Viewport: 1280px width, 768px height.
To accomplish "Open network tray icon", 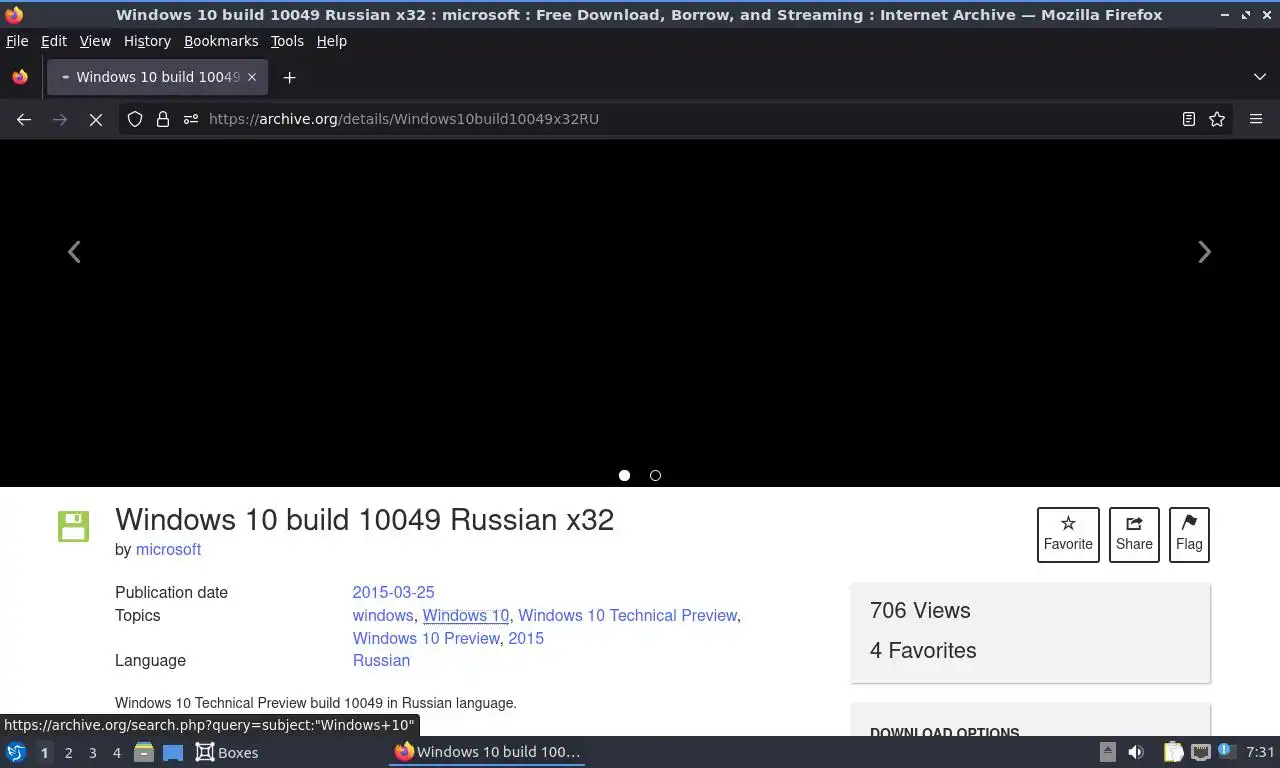I will pyautogui.click(x=1200, y=752).
